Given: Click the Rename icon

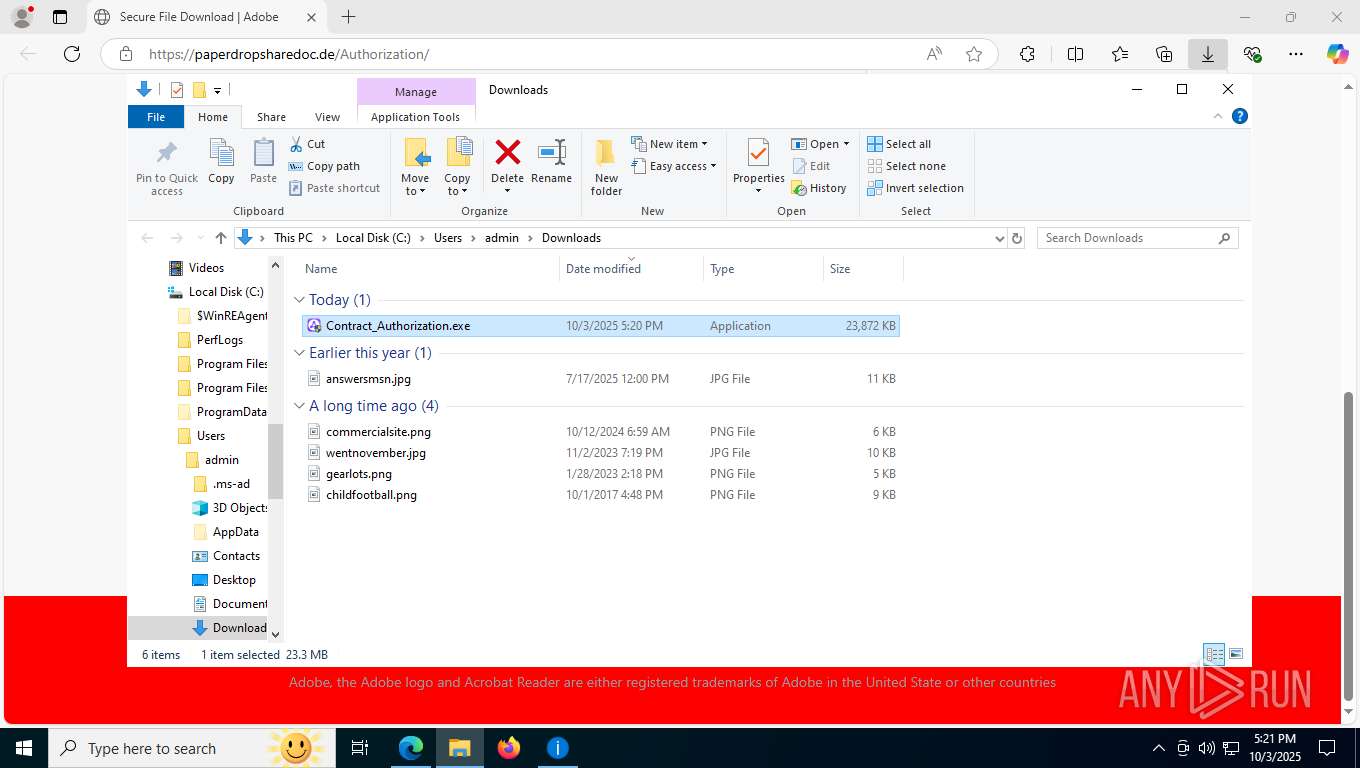Looking at the screenshot, I should (x=552, y=152).
